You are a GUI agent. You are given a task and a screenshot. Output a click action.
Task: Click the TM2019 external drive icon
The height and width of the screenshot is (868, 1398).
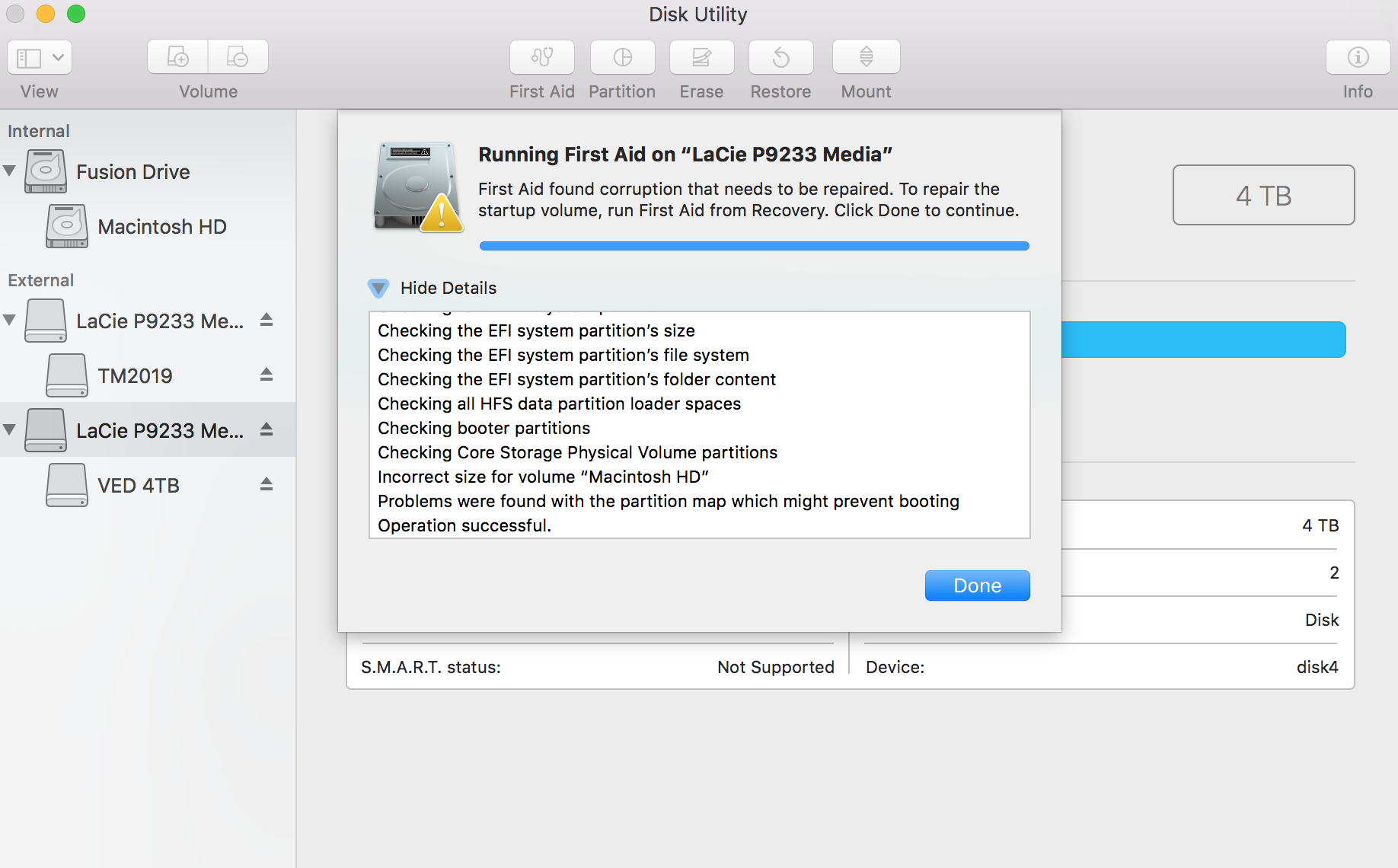click(x=67, y=375)
